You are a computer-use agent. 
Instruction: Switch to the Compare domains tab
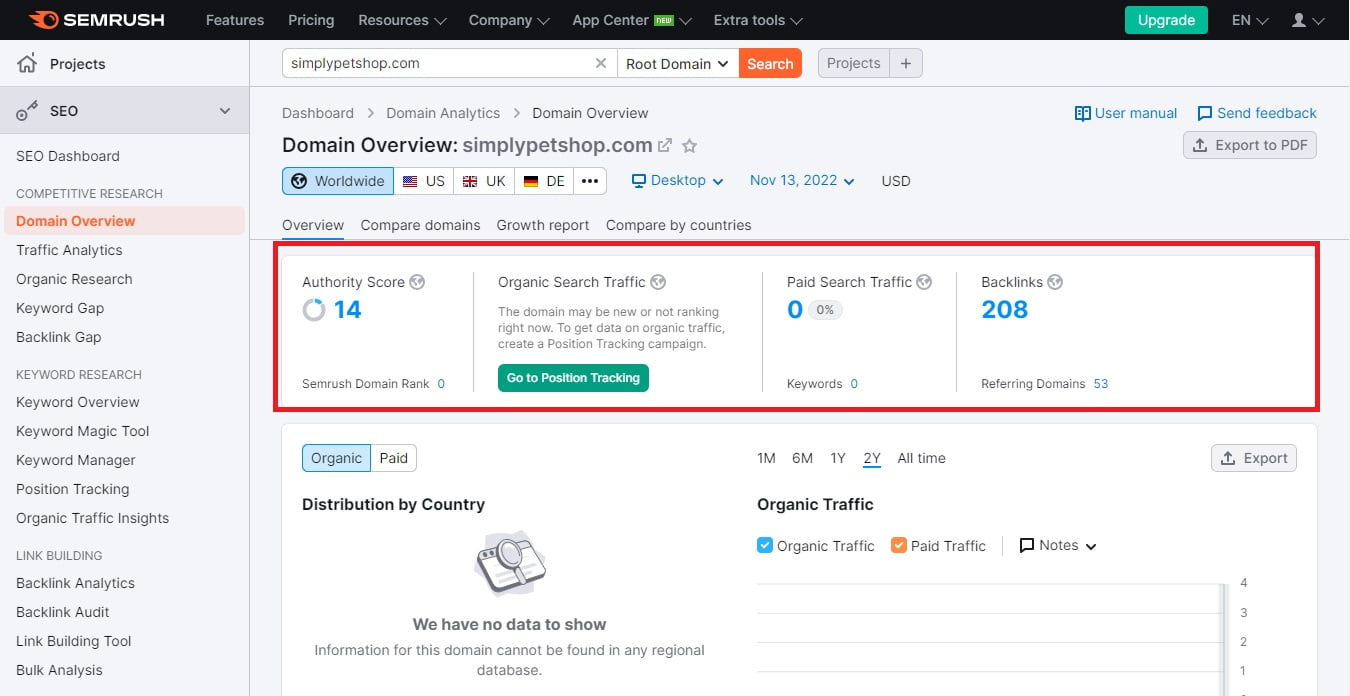[x=420, y=225]
